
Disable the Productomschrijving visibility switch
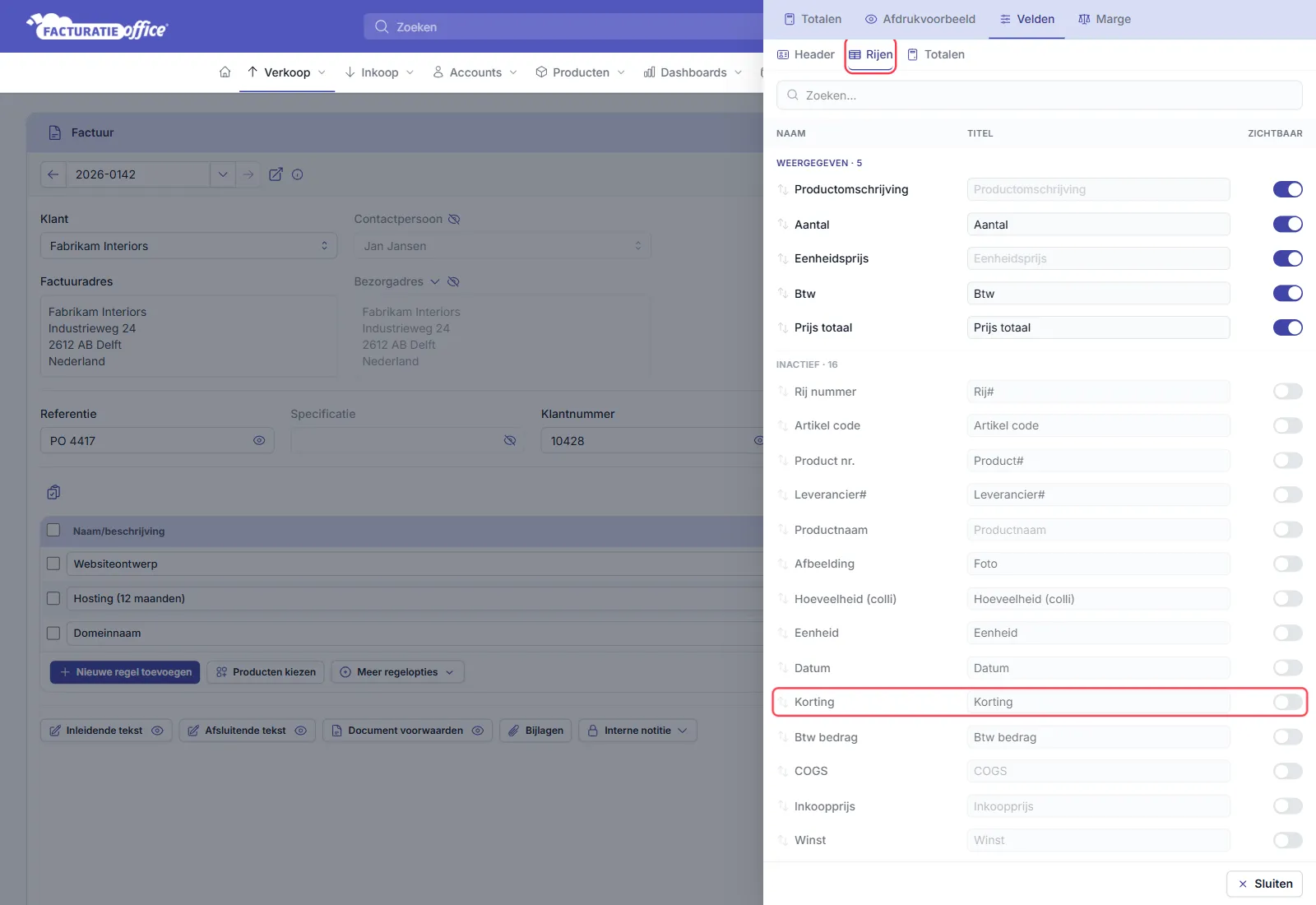[x=1288, y=189]
